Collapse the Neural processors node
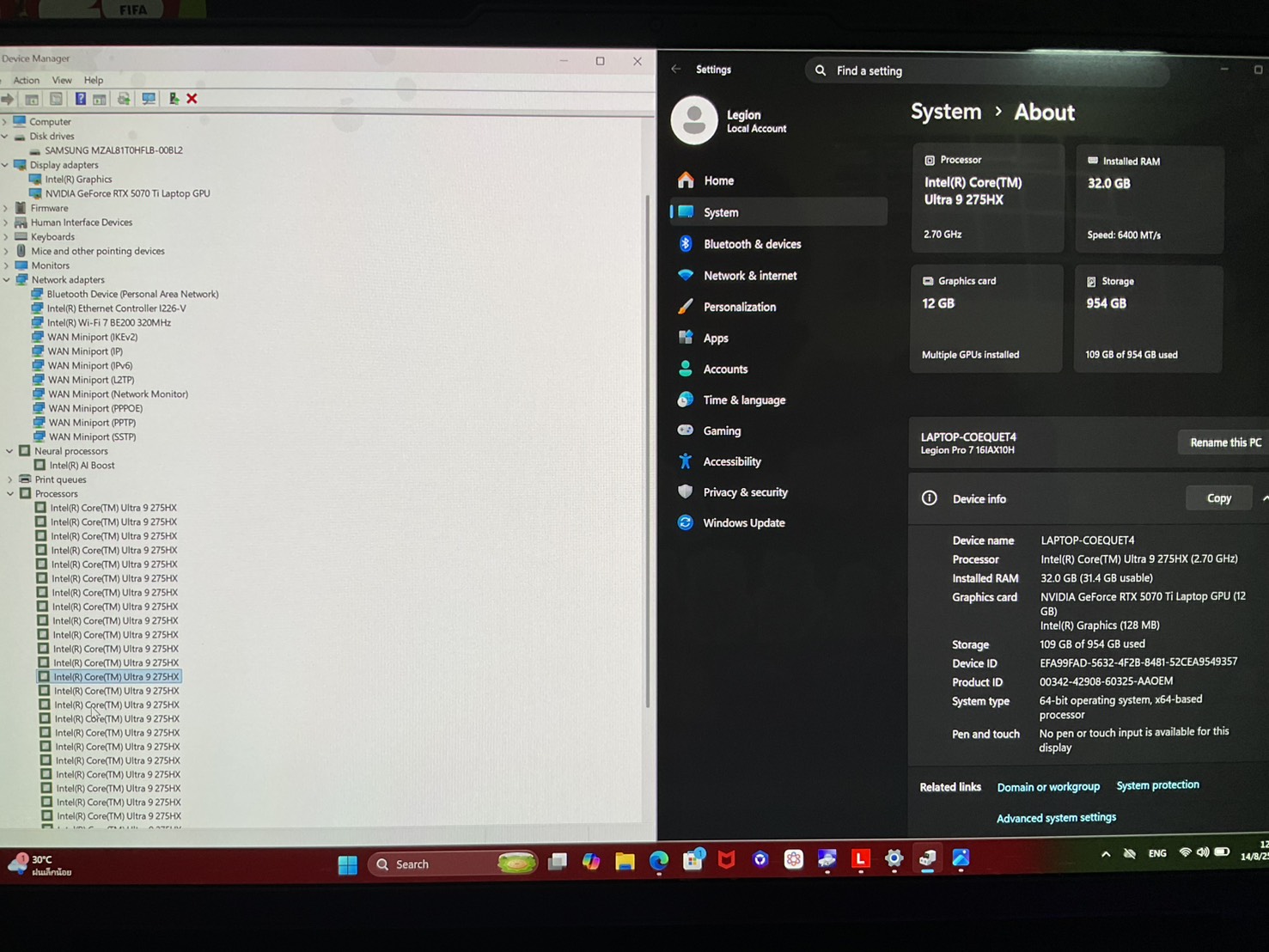1269x952 pixels. [x=9, y=451]
